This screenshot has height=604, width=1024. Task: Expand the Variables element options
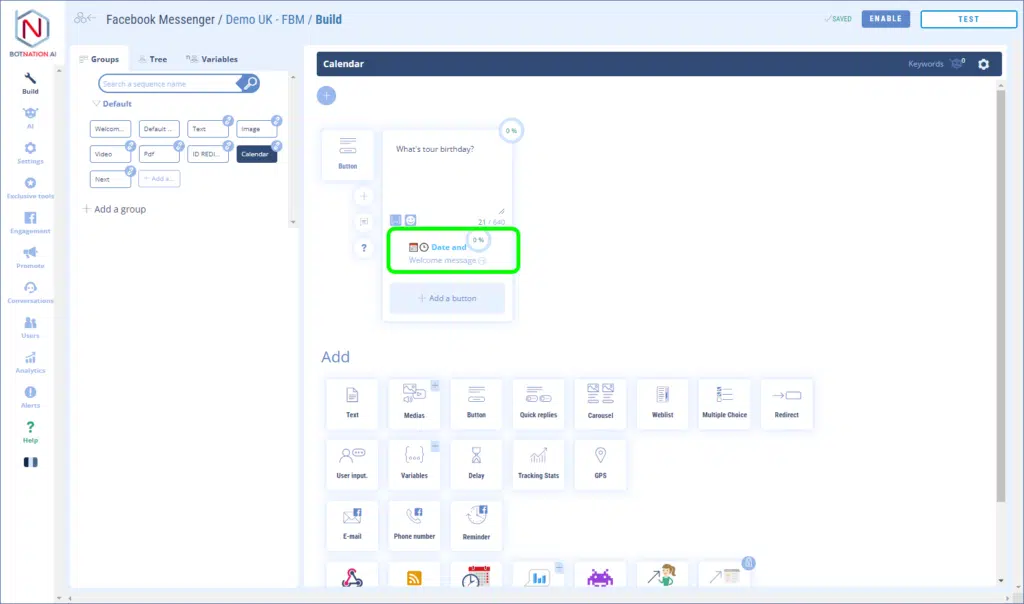[x=435, y=445]
